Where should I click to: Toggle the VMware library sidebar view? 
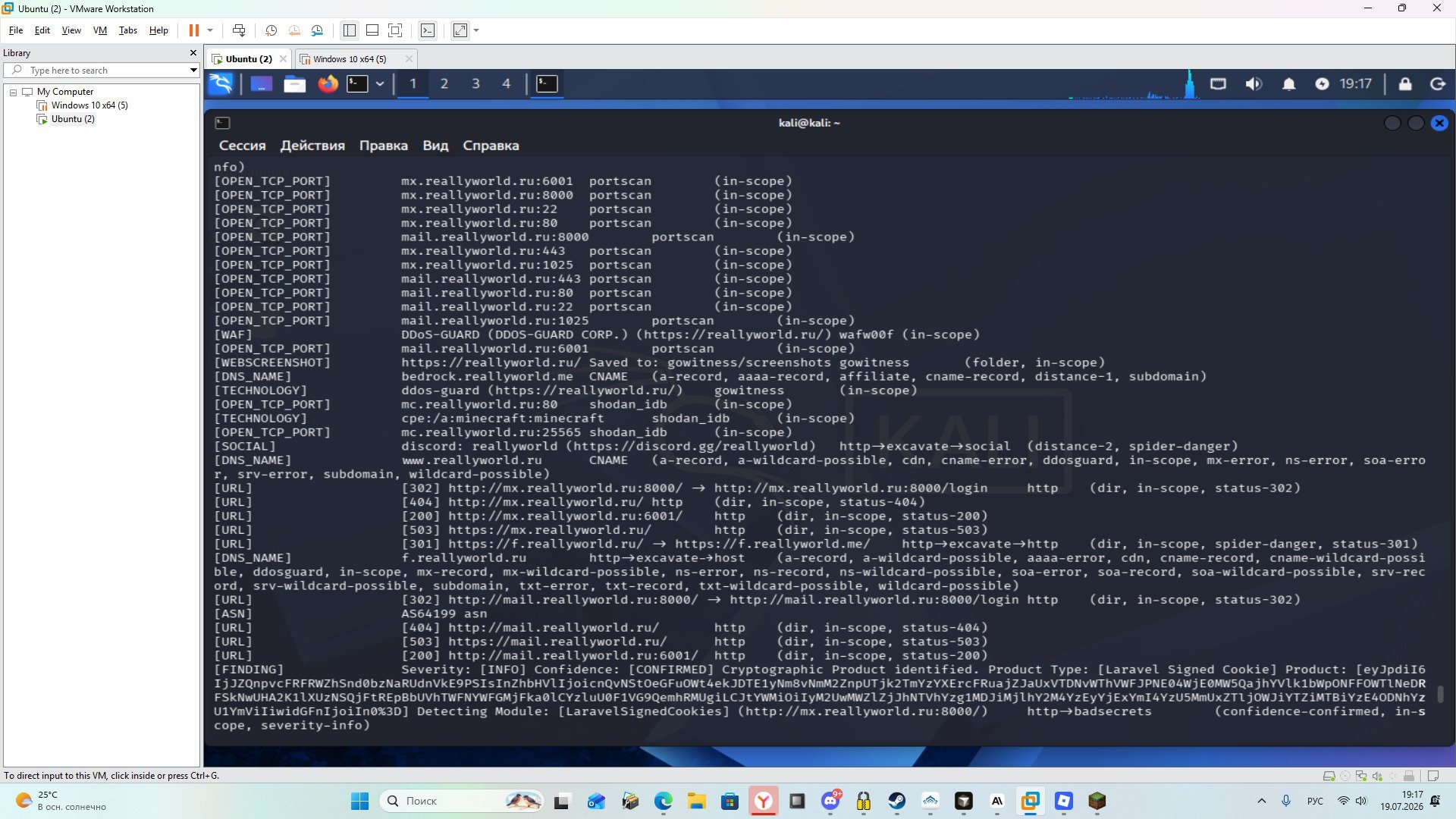coord(349,30)
